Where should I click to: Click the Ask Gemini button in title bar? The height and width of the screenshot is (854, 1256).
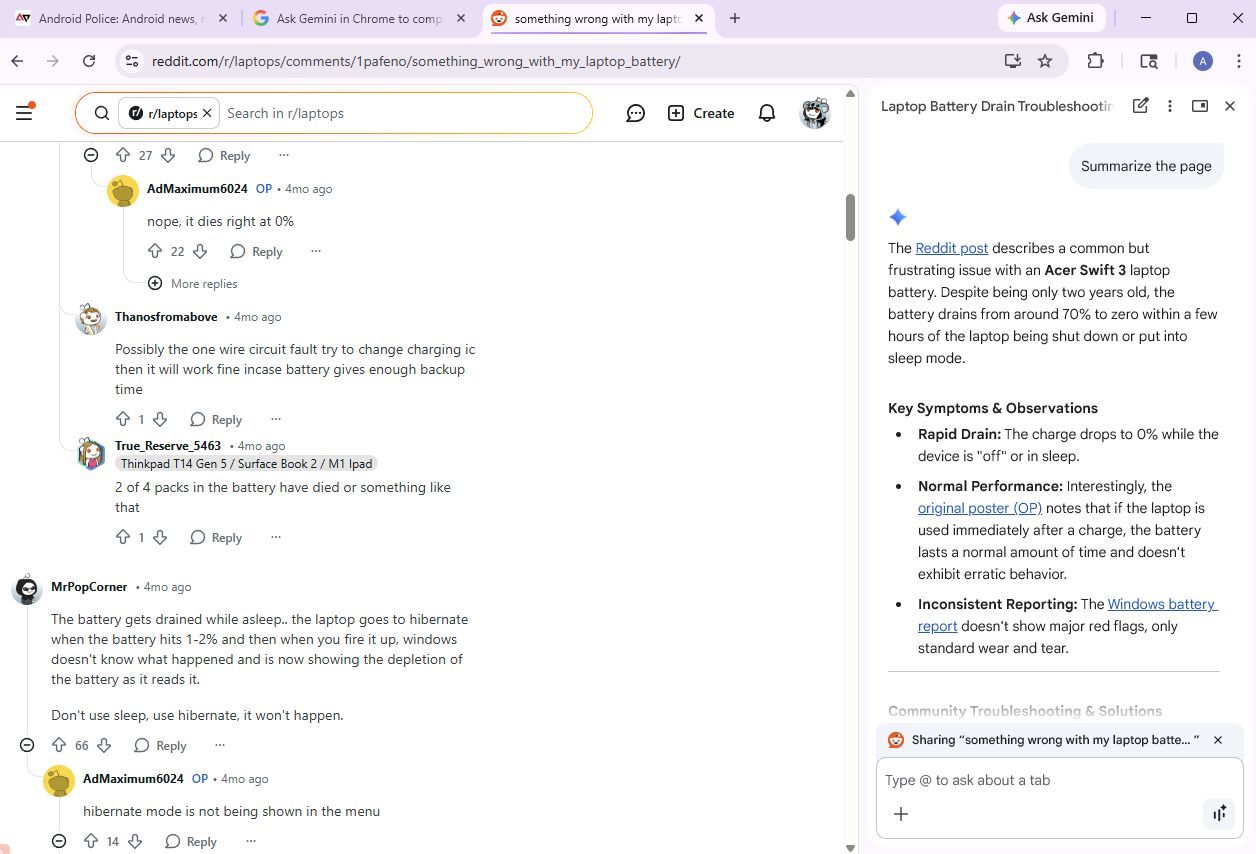pos(1051,18)
